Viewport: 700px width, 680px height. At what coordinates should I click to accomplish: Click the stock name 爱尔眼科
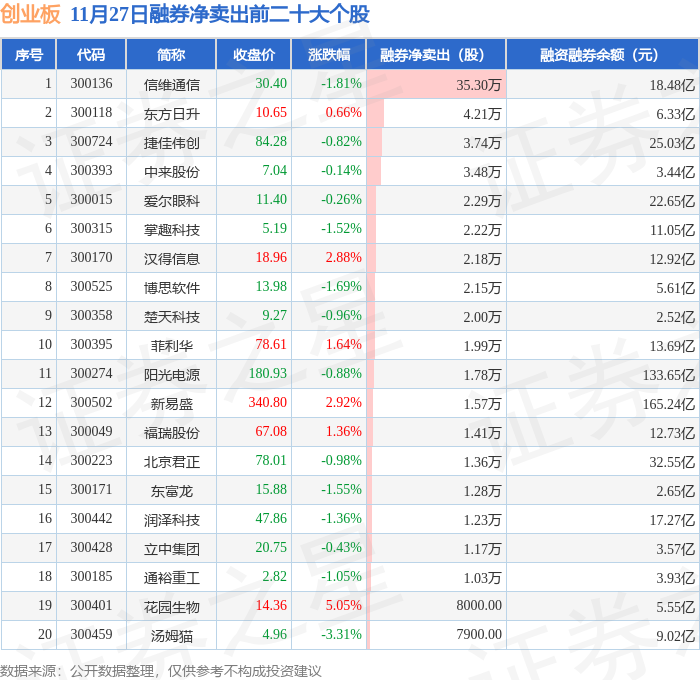pyautogui.click(x=171, y=201)
